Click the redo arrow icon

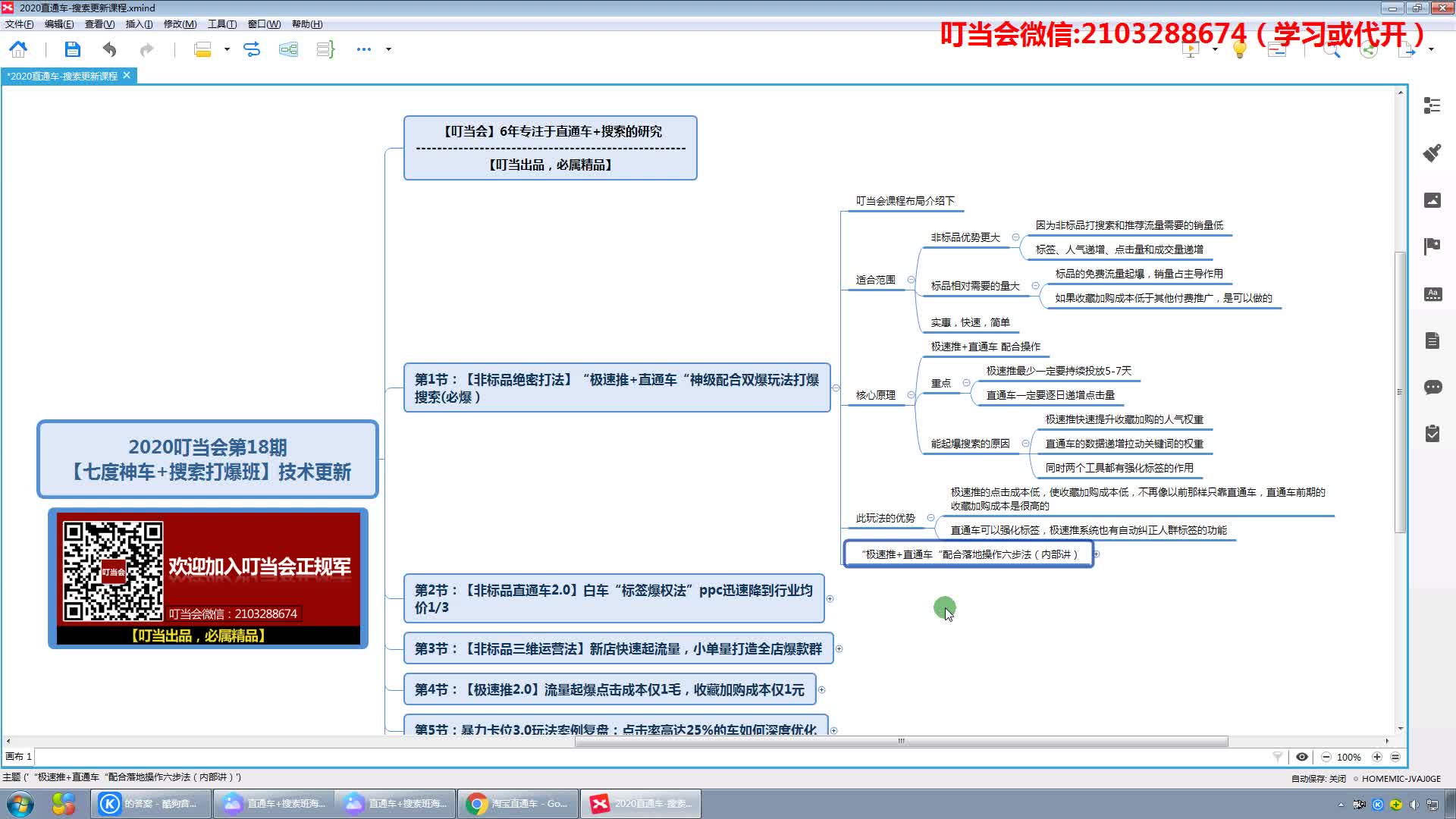[146, 49]
